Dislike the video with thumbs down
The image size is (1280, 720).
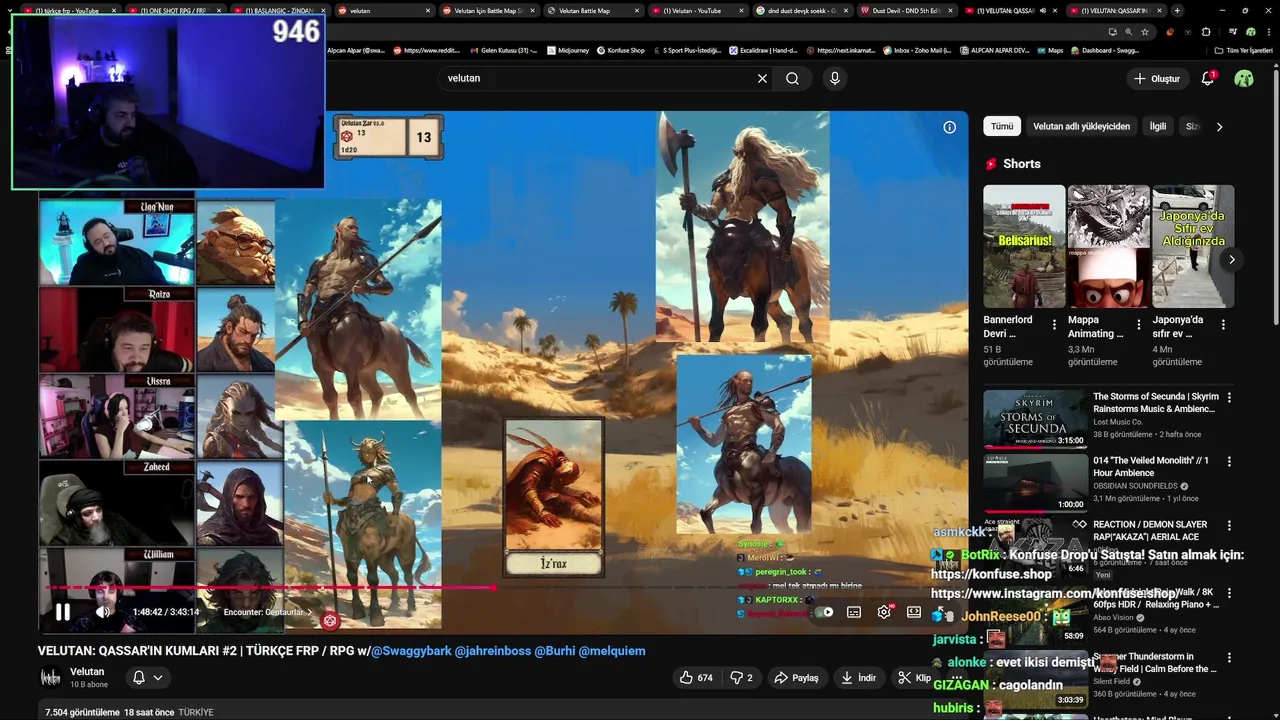pos(741,677)
